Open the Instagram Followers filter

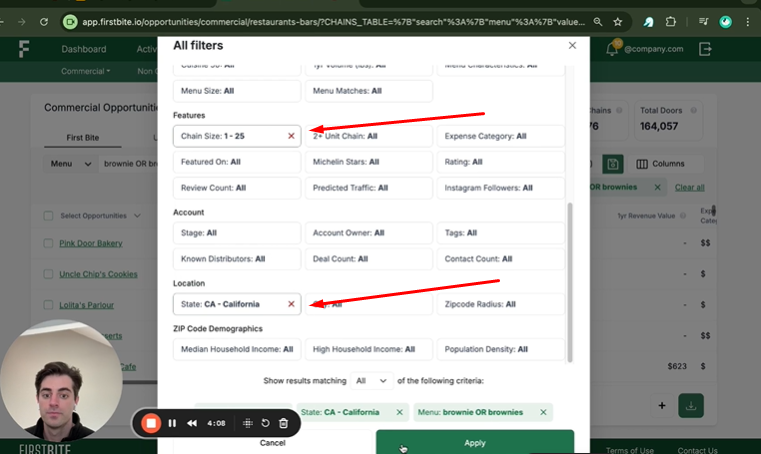501,188
